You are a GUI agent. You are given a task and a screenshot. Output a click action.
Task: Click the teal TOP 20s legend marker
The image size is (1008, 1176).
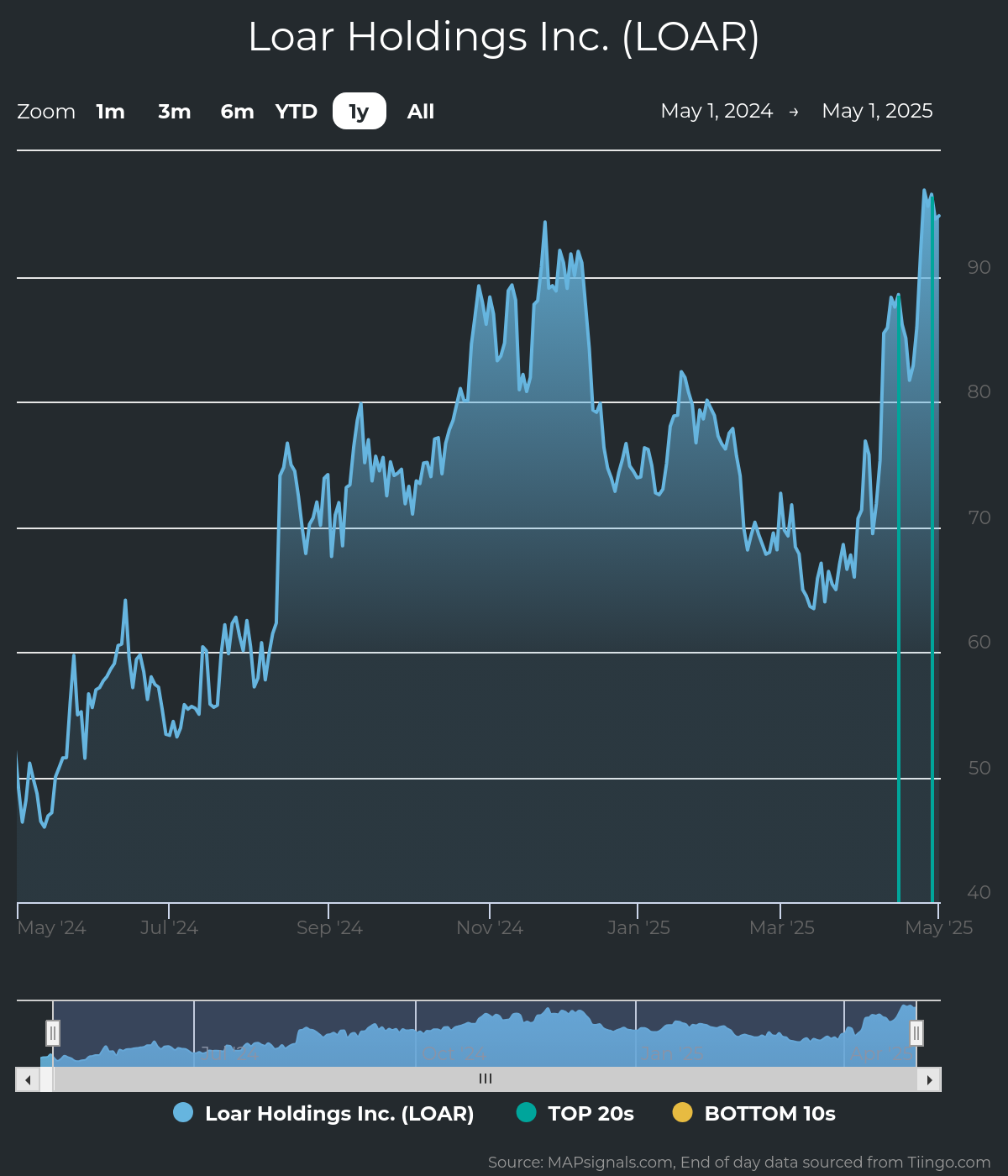click(x=526, y=1113)
